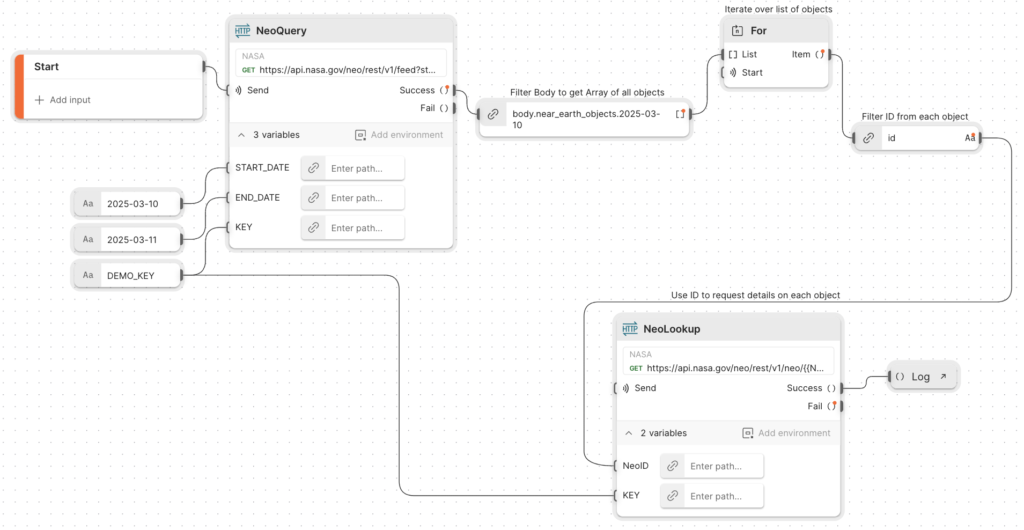
Task: Collapse the NeoQuery 3 variables section
Action: [241, 134]
